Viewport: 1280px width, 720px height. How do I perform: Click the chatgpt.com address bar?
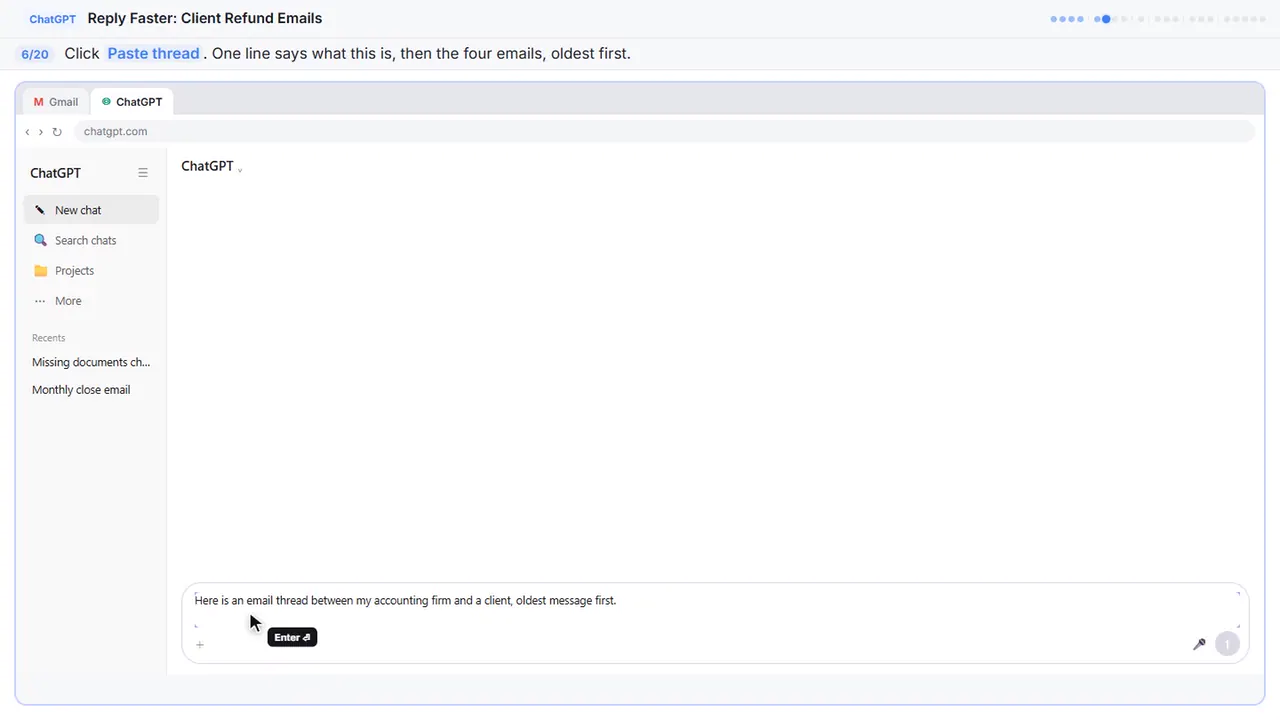click(x=663, y=131)
